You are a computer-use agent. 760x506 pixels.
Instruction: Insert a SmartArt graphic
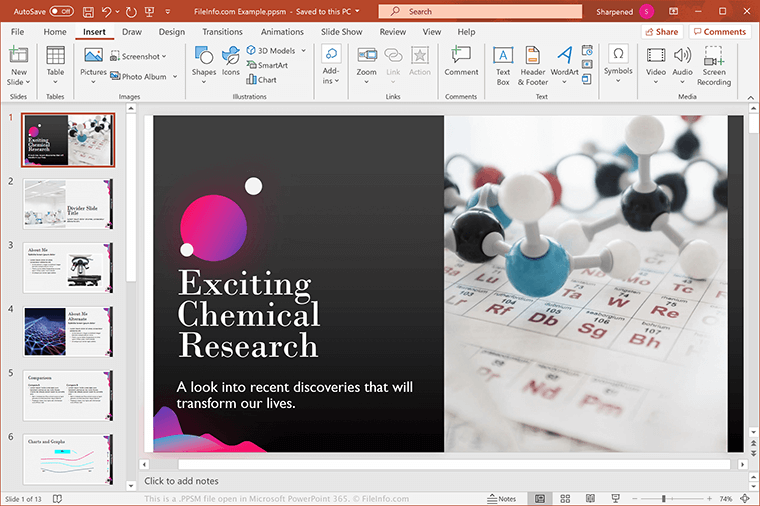tap(265, 65)
